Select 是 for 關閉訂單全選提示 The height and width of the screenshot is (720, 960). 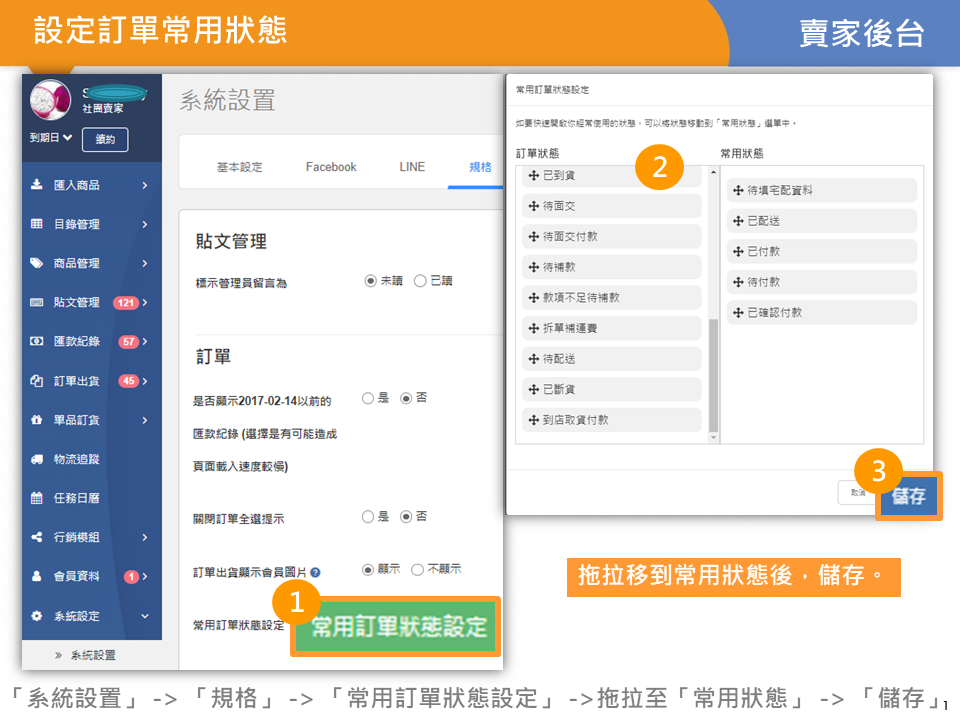[x=368, y=517]
